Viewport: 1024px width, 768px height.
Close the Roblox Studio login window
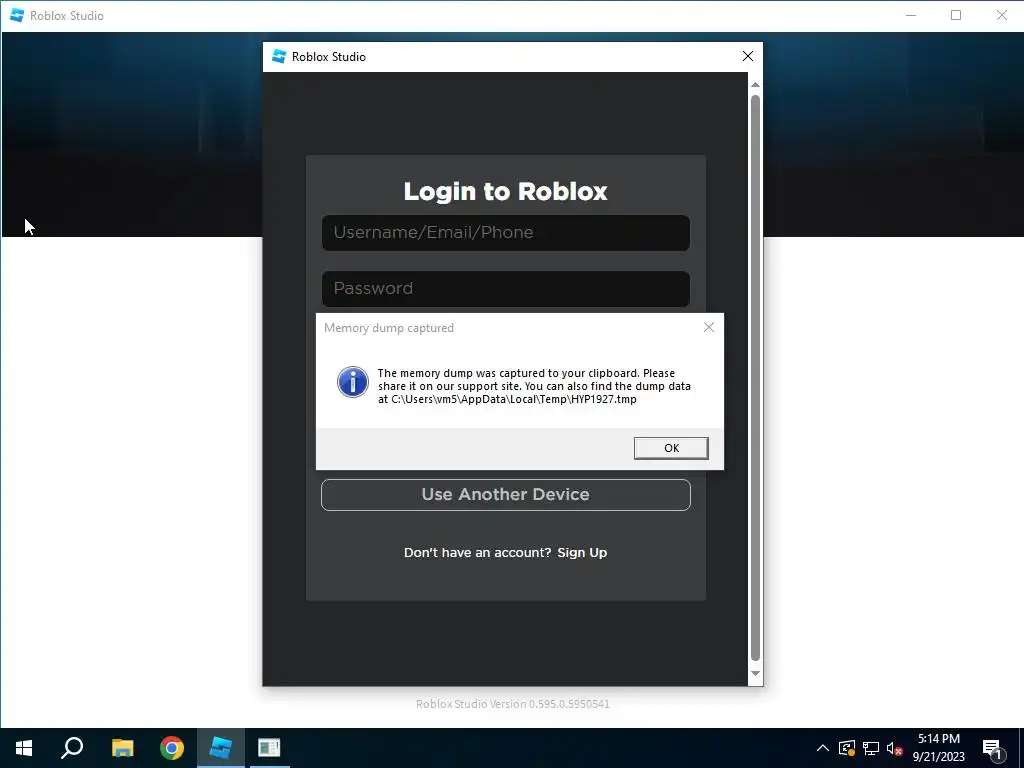click(x=748, y=56)
